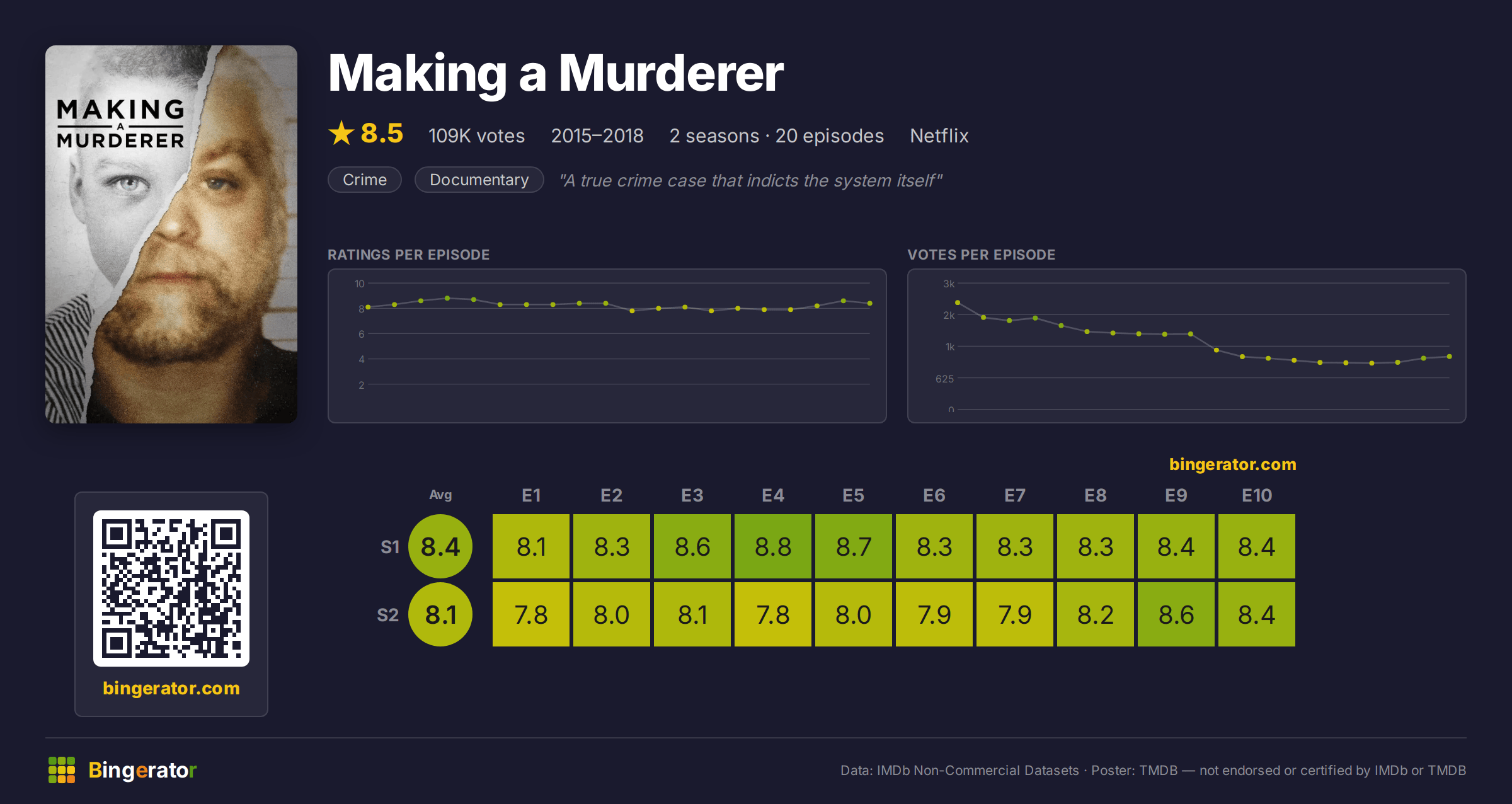Click the QR code image
This screenshot has height=804, width=1512.
tap(171, 589)
